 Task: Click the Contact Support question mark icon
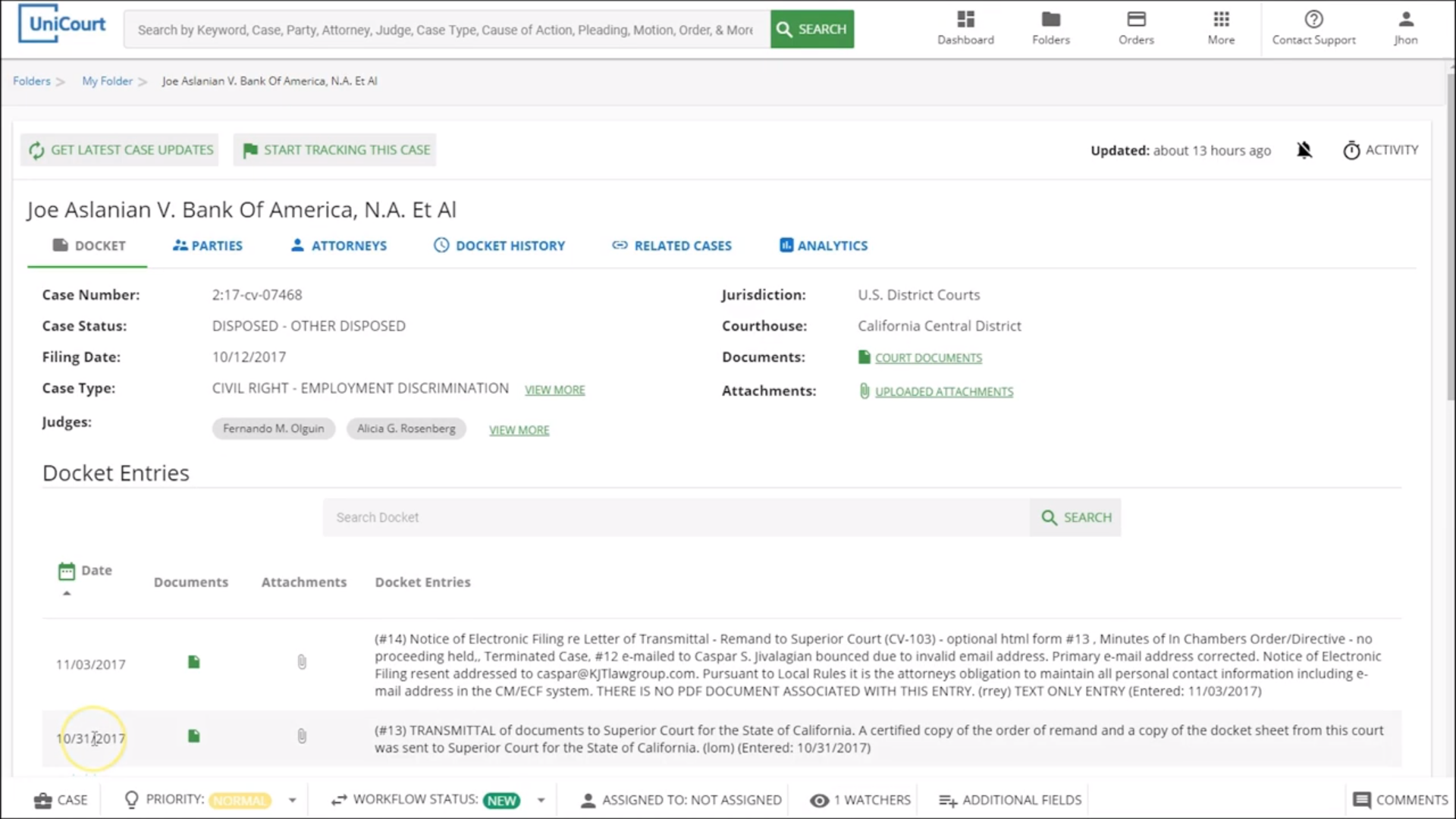coord(1313,20)
